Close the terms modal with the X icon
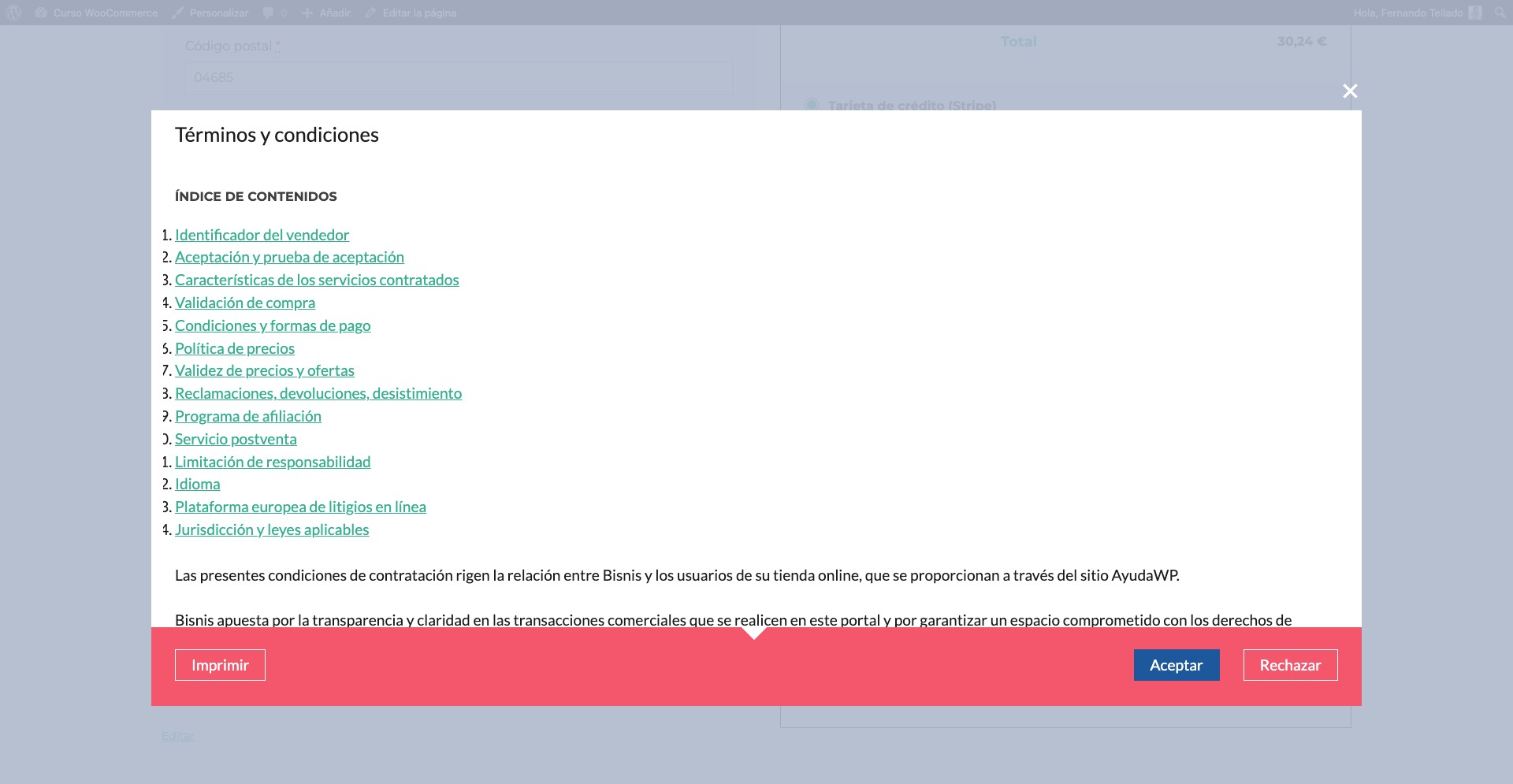The width and height of the screenshot is (1513, 784). 1350,91
